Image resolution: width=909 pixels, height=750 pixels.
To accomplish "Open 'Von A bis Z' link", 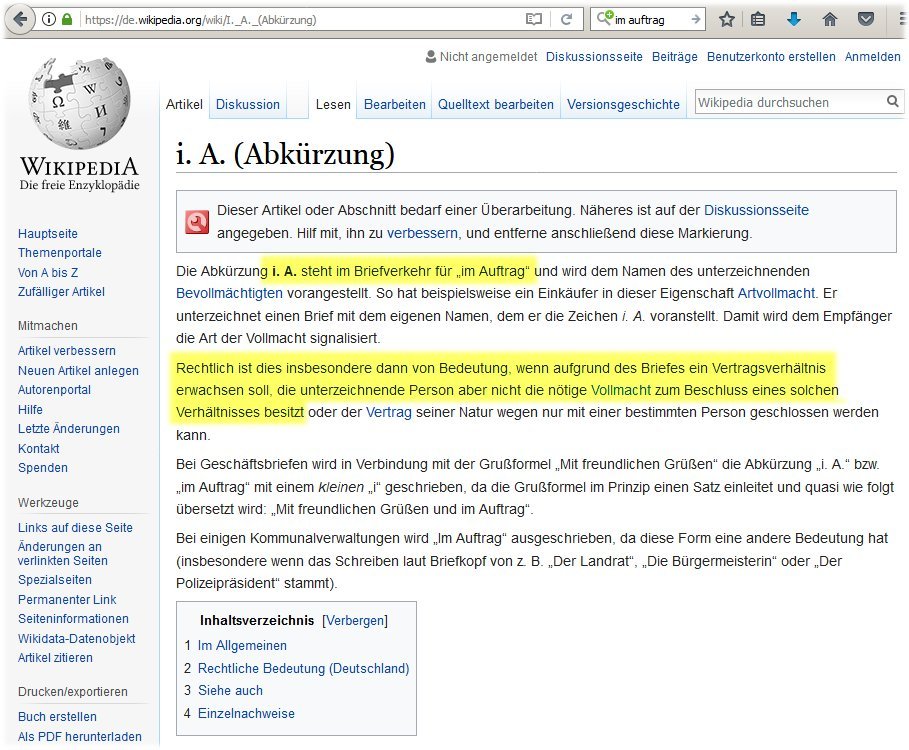I will [x=48, y=272].
